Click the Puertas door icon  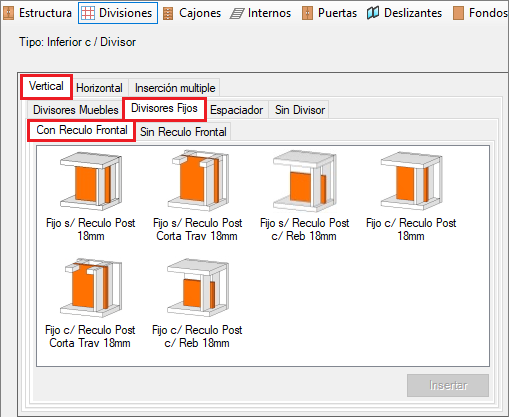pyautogui.click(x=307, y=13)
